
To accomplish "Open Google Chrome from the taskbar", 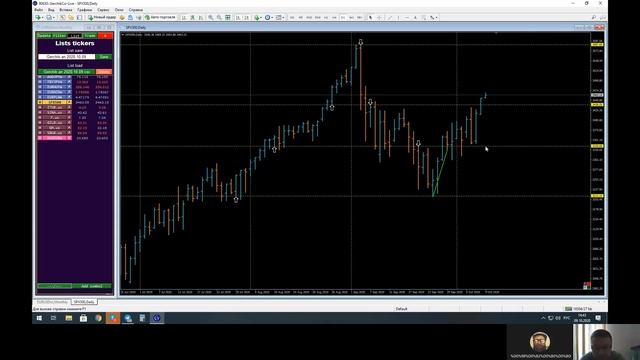I will tap(98, 318).
